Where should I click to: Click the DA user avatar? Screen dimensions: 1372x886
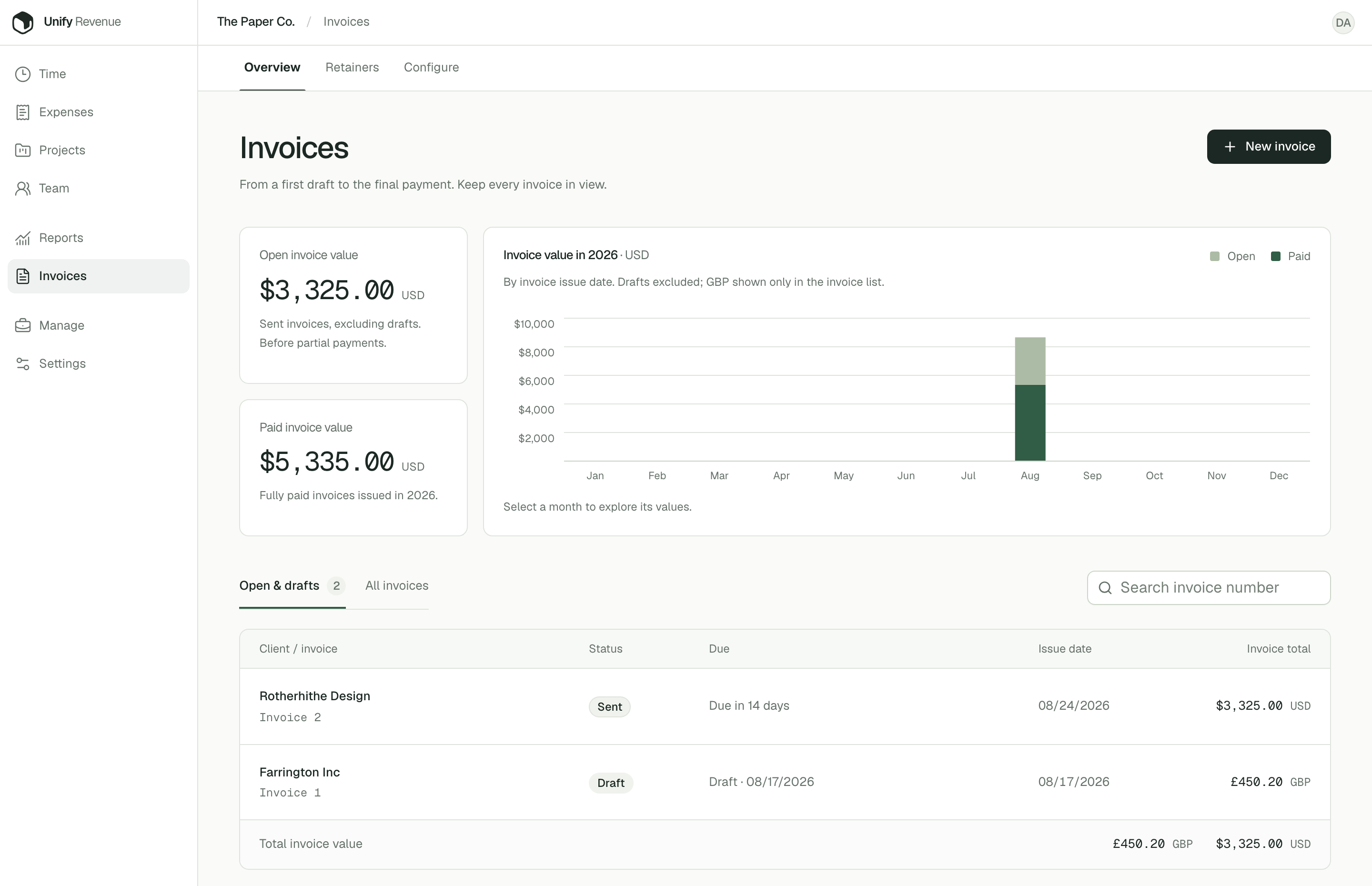point(1342,22)
